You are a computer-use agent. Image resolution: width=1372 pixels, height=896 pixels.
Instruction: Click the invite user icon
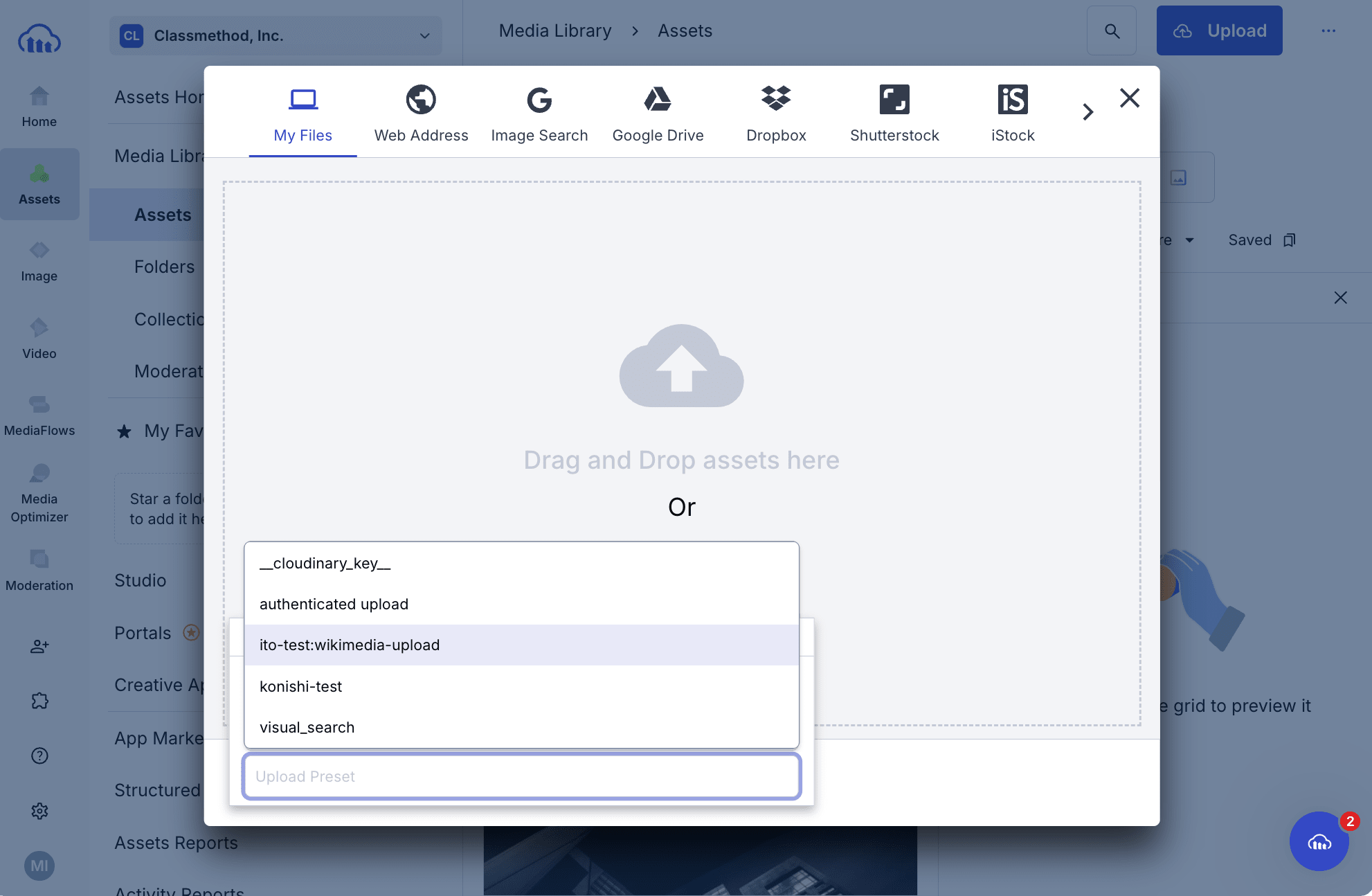(39, 646)
